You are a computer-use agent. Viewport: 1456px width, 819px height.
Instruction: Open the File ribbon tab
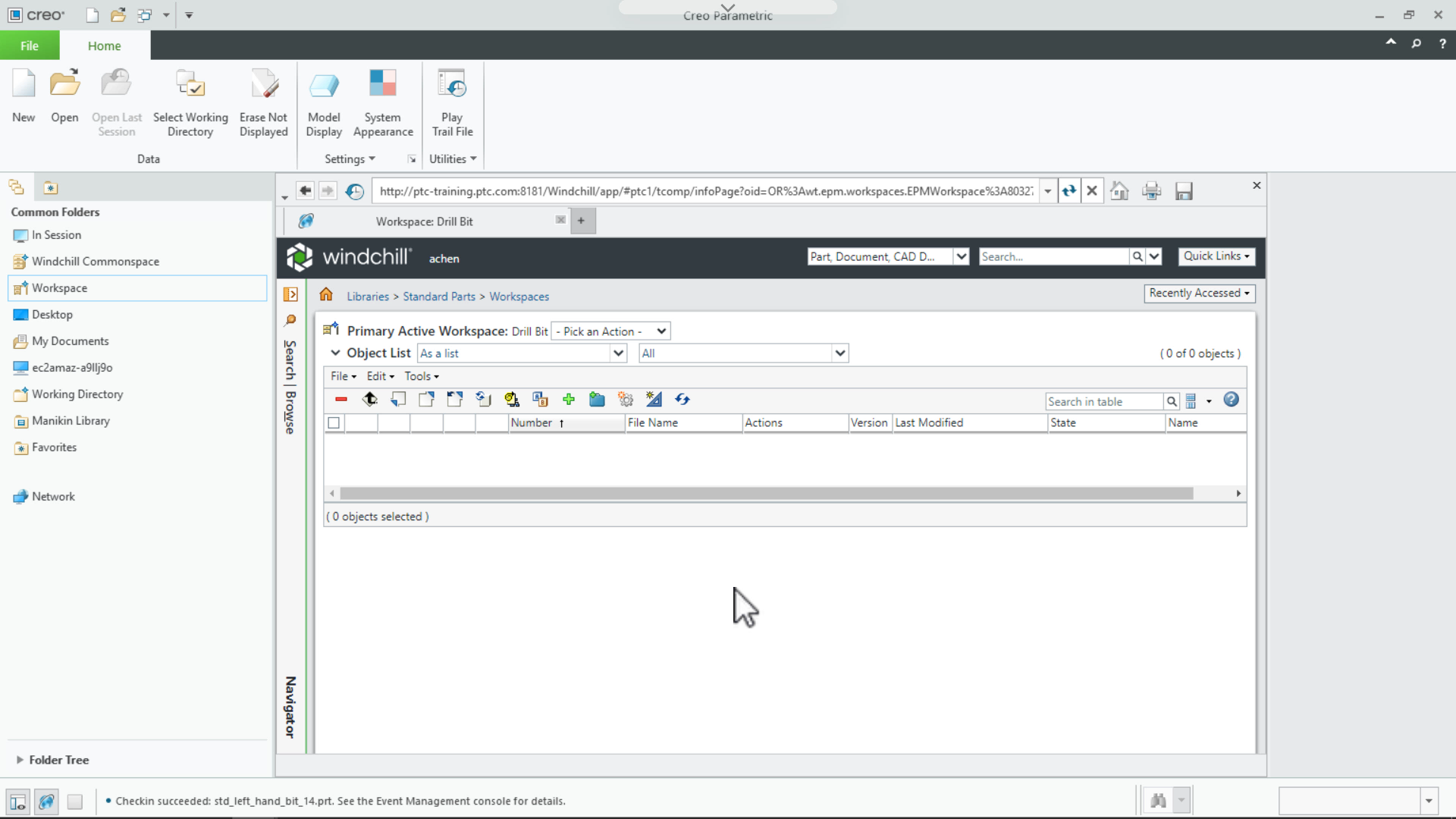tap(30, 45)
